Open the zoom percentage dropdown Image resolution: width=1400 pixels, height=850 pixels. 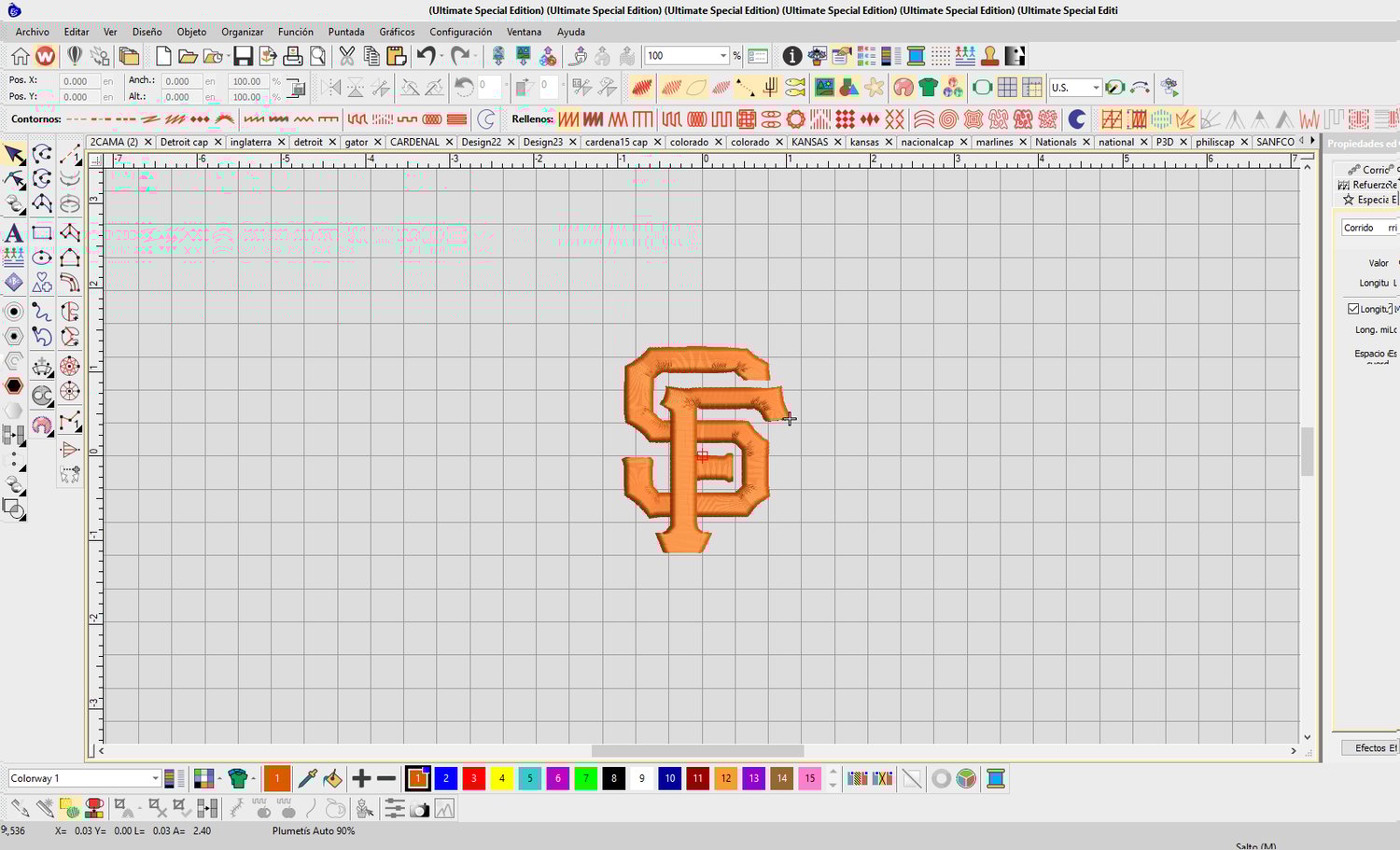pos(722,56)
